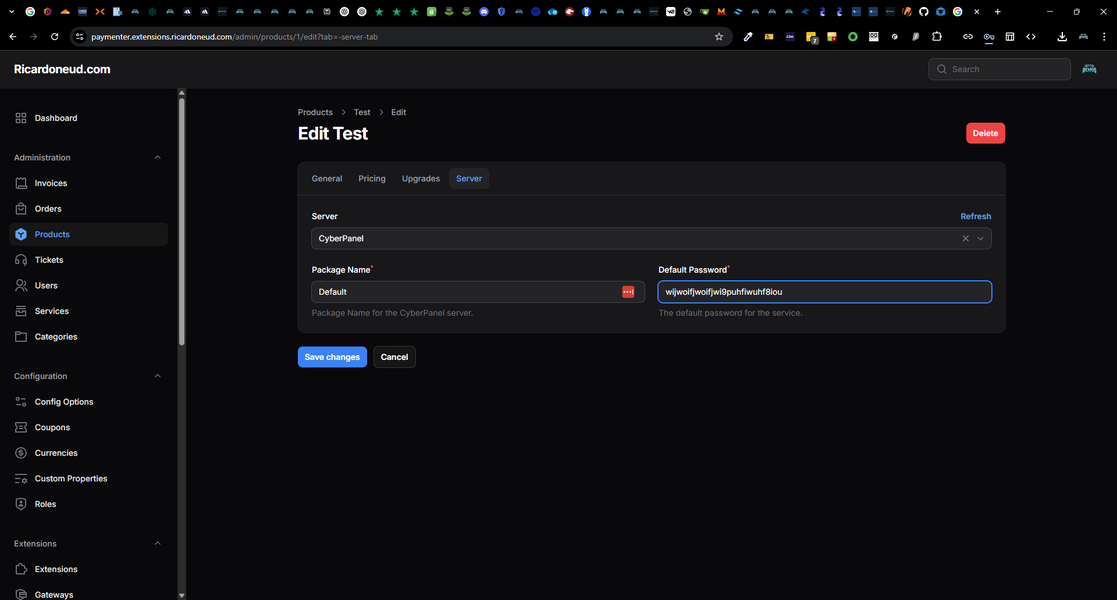The height and width of the screenshot is (600, 1117).
Task: Click the sidebar scrollbar down arrow
Action: [x=182, y=595]
